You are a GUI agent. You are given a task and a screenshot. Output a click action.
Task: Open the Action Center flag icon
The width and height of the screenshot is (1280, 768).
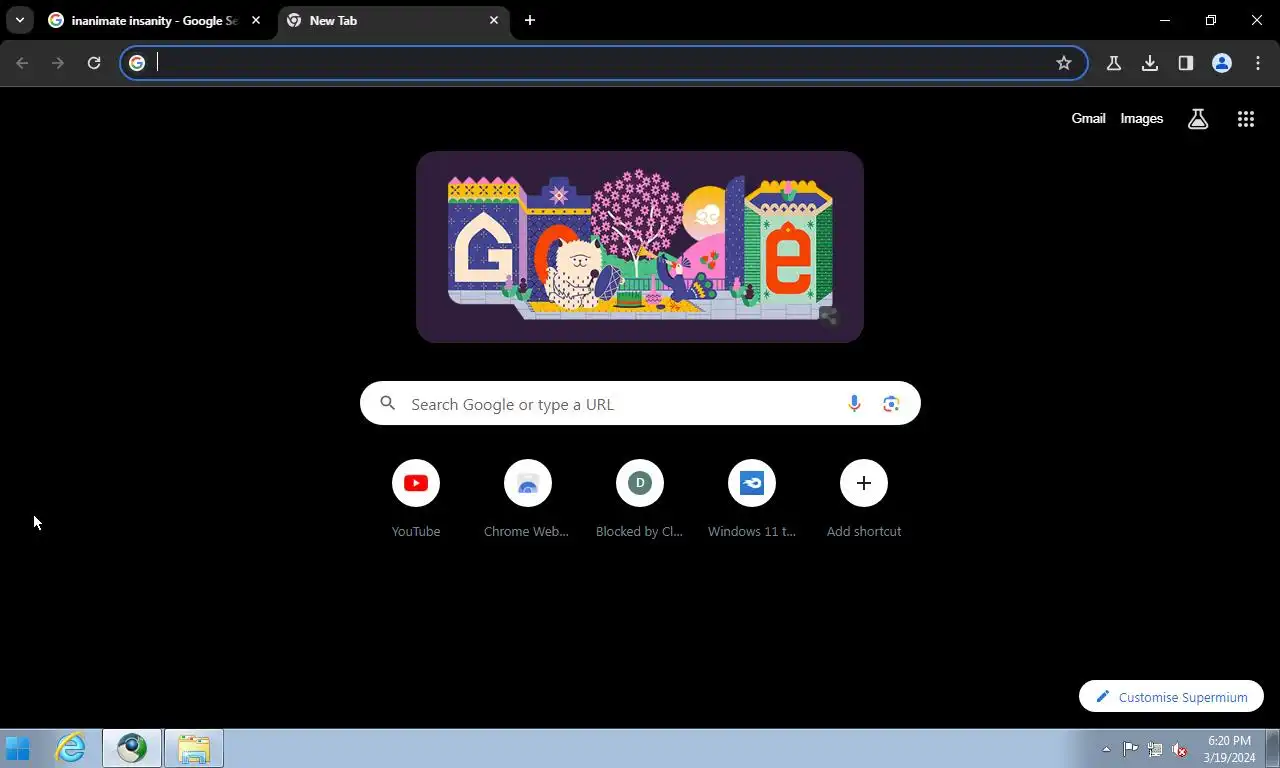point(1130,749)
